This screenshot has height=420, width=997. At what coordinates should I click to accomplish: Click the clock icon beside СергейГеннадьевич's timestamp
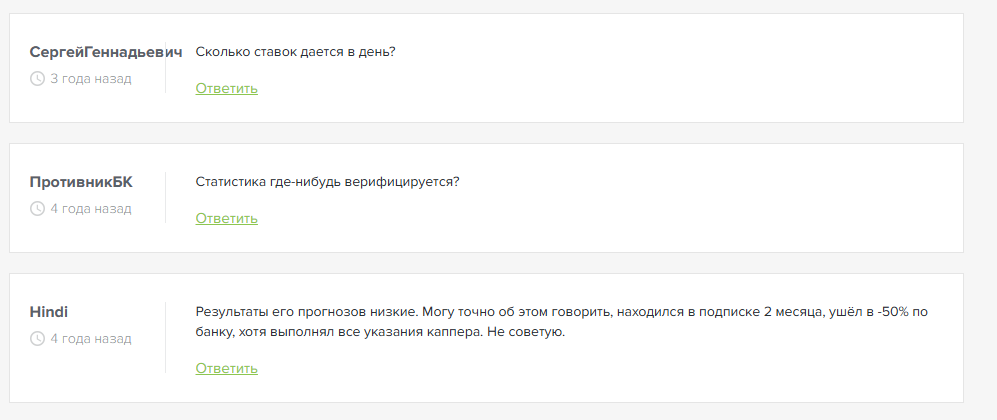(x=38, y=79)
